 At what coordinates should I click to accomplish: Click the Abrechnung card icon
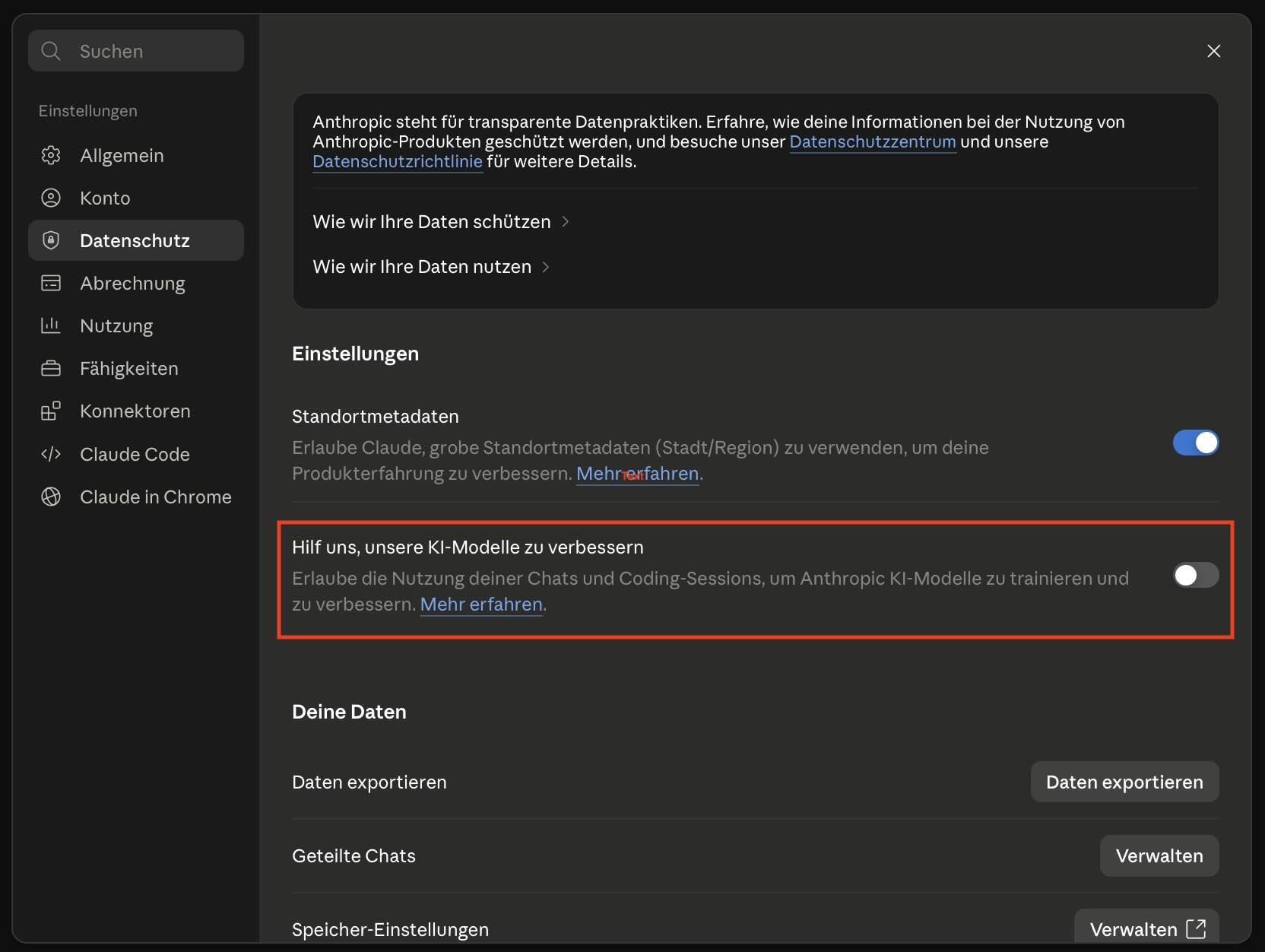pyautogui.click(x=51, y=283)
